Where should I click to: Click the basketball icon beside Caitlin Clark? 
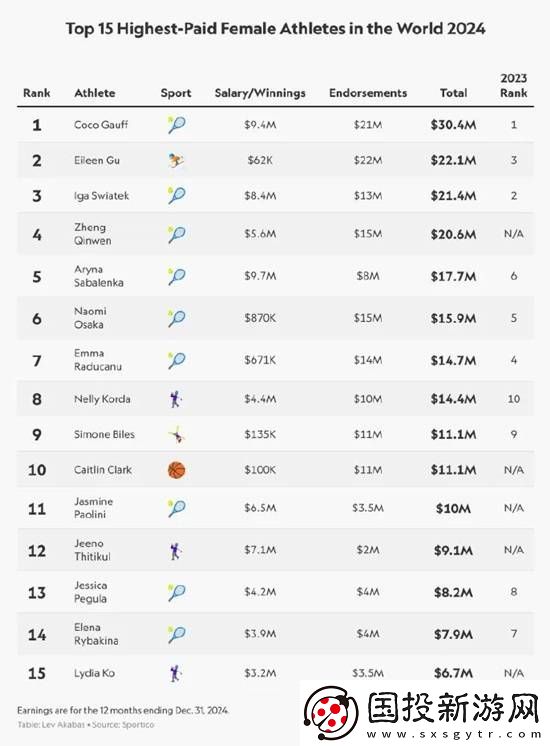point(176,470)
